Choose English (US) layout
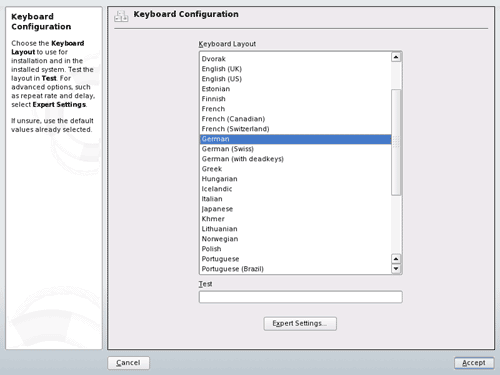The height and width of the screenshot is (375, 500). pos(295,79)
